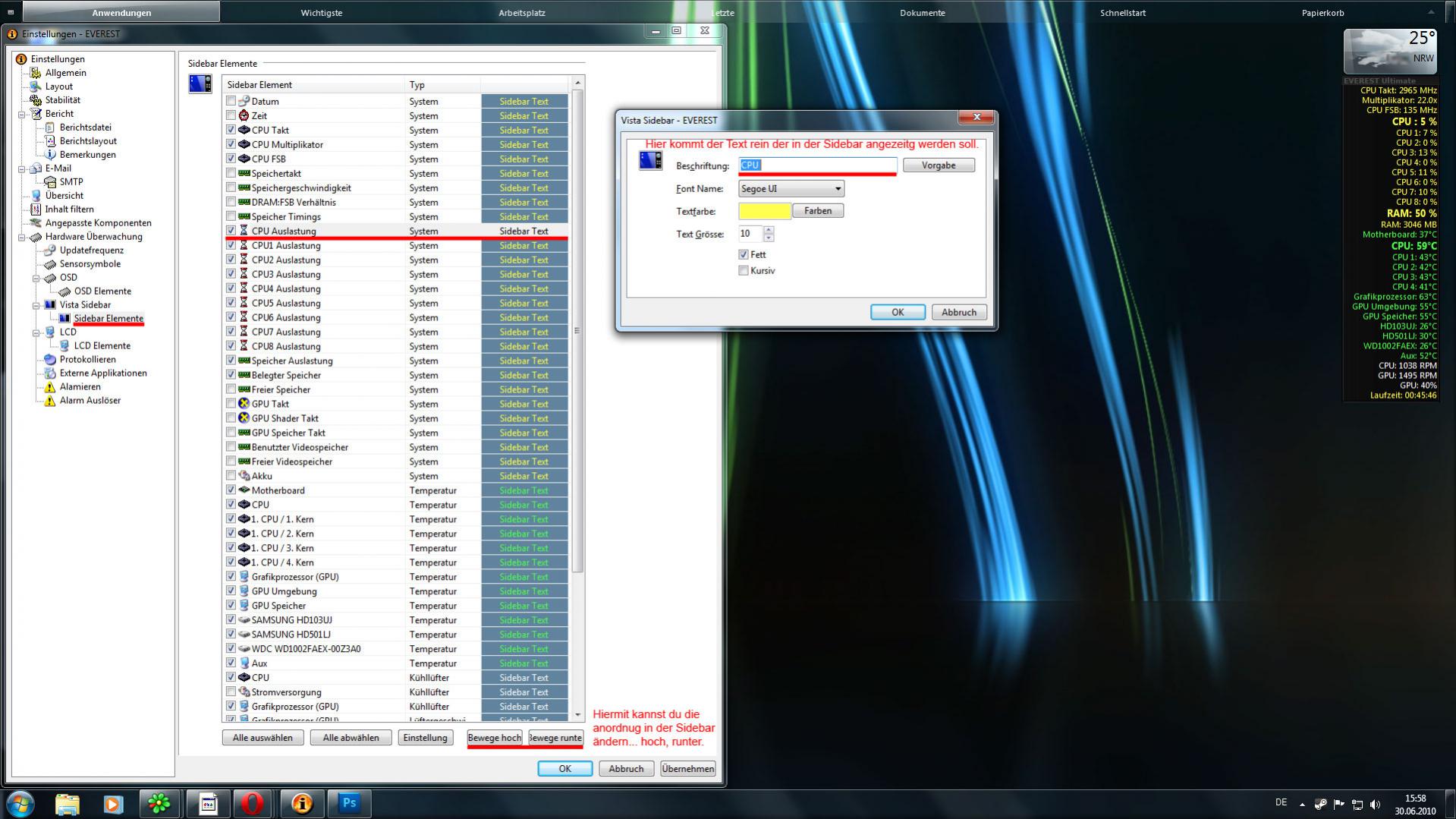Viewport: 1456px width, 819px height.
Task: Show hidden tray icons arrow
Action: [x=1302, y=805]
